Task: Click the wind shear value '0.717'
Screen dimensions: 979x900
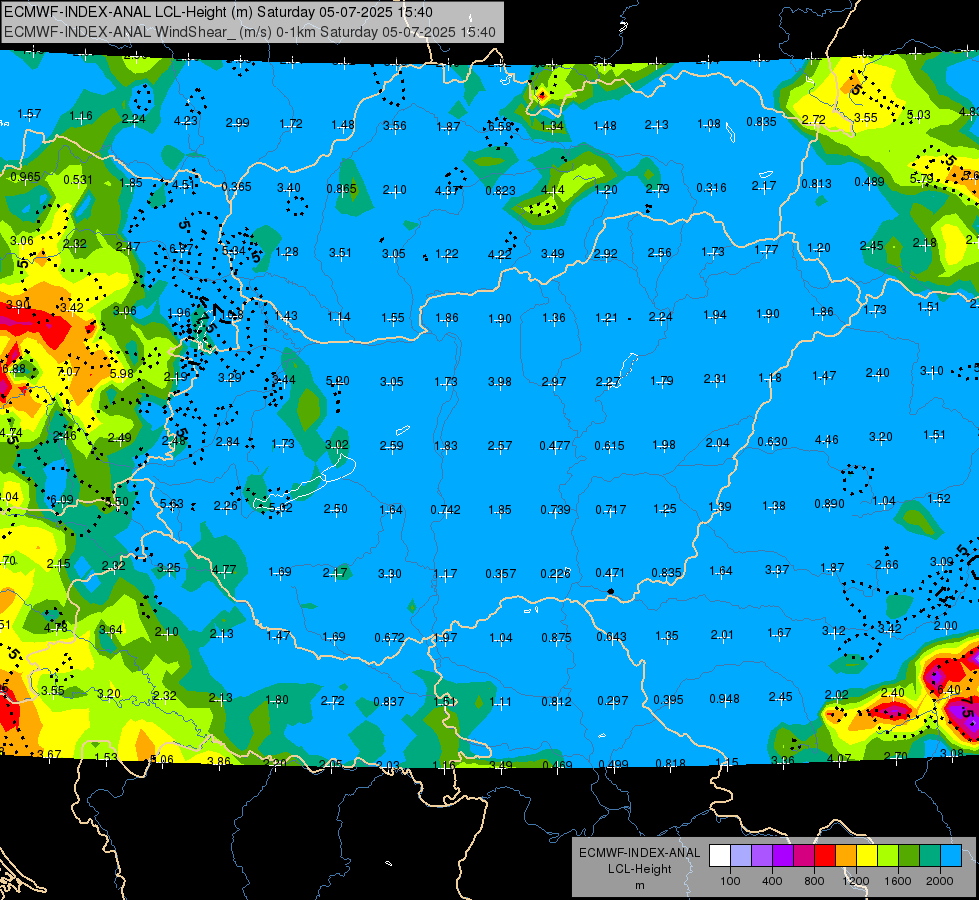Action: tap(611, 510)
